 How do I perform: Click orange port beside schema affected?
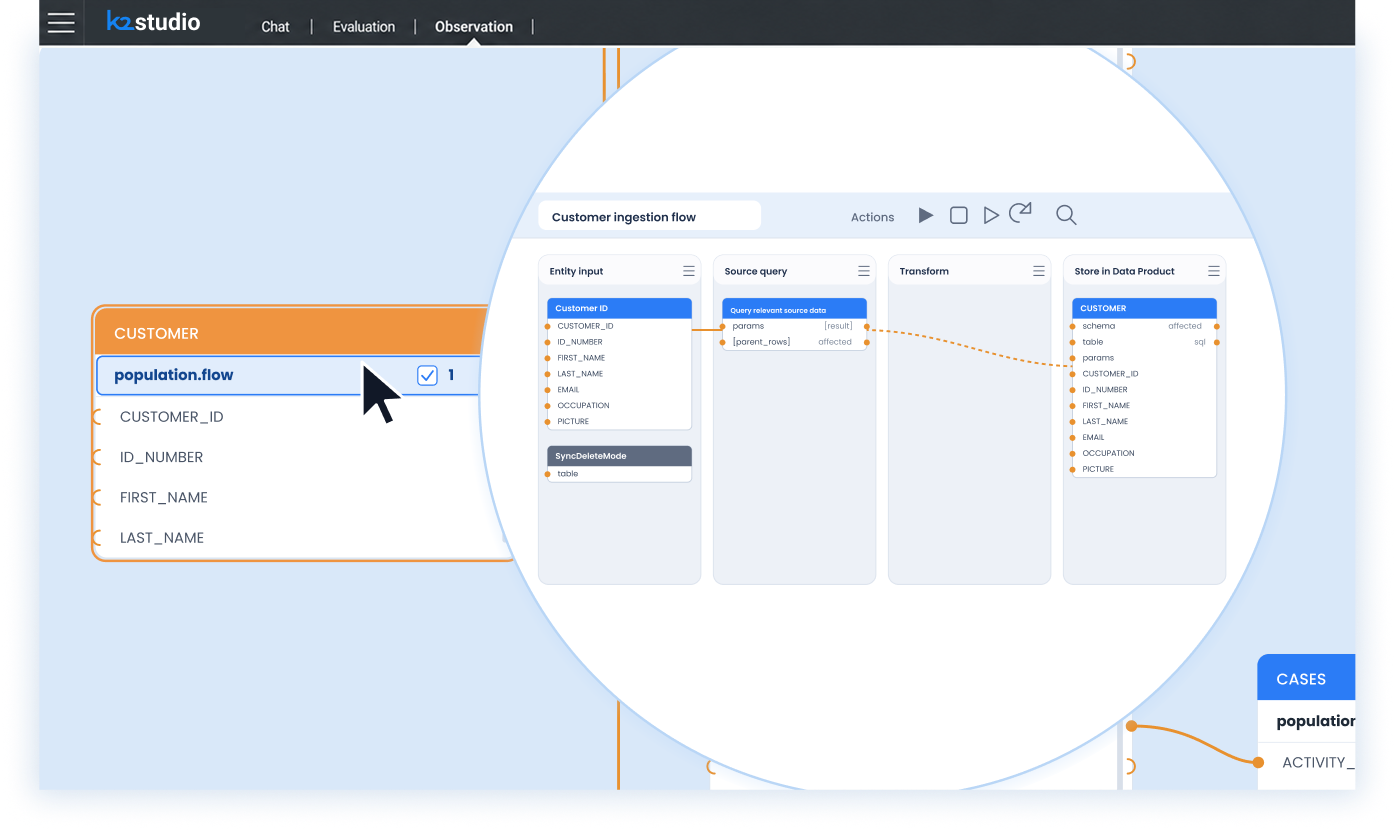[1216, 326]
